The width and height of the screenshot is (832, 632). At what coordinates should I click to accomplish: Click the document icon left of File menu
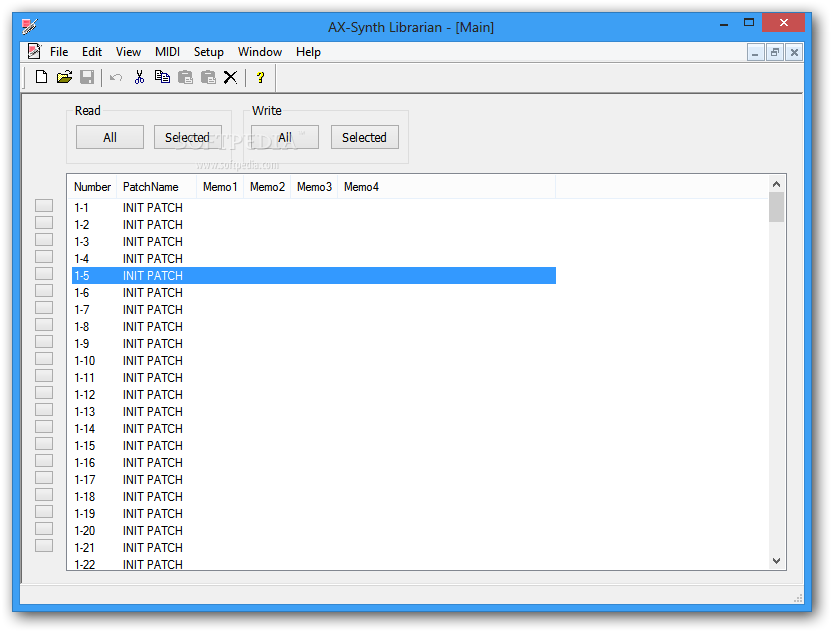point(34,51)
